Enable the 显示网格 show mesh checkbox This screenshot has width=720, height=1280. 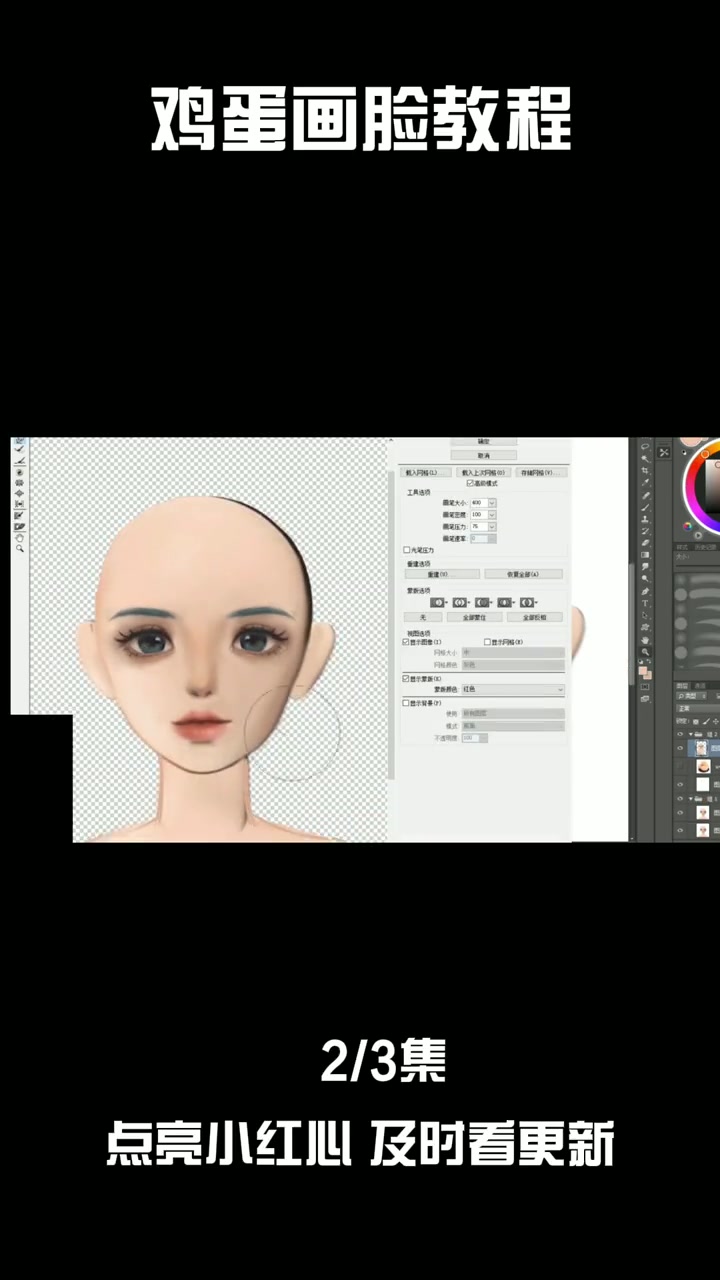[488, 642]
